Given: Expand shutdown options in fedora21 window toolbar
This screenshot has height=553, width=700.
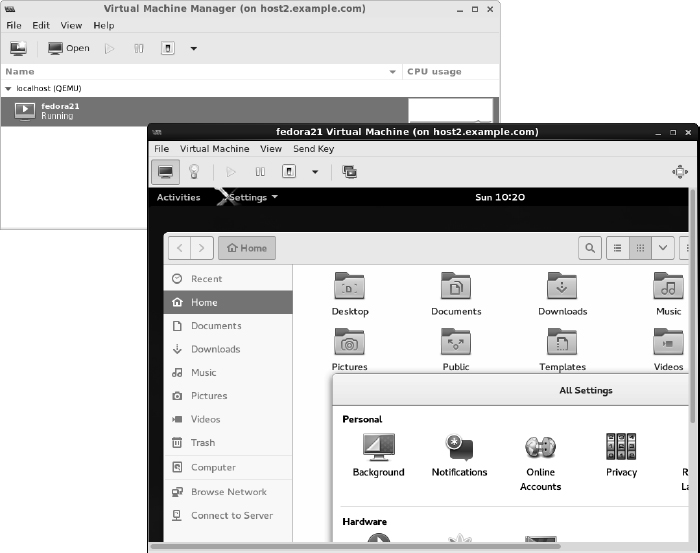Looking at the screenshot, I should coord(315,172).
